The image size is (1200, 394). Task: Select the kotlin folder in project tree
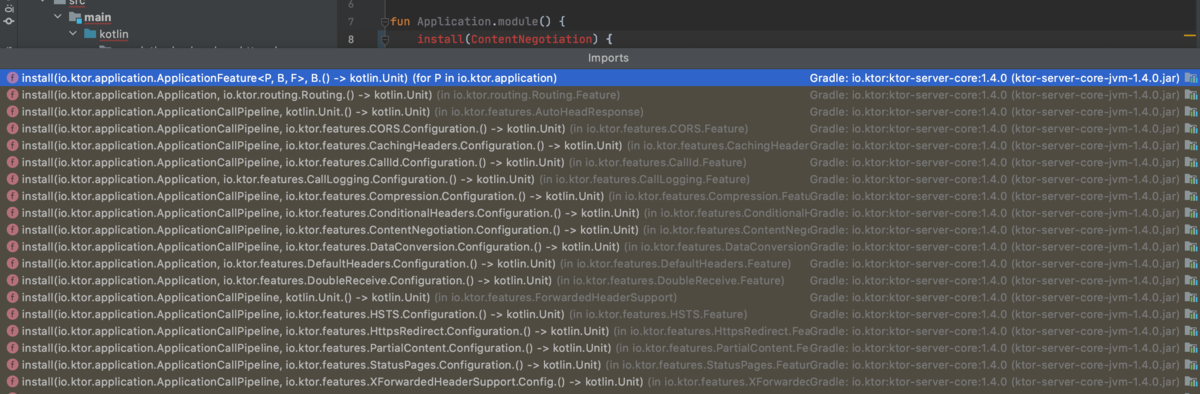106,34
